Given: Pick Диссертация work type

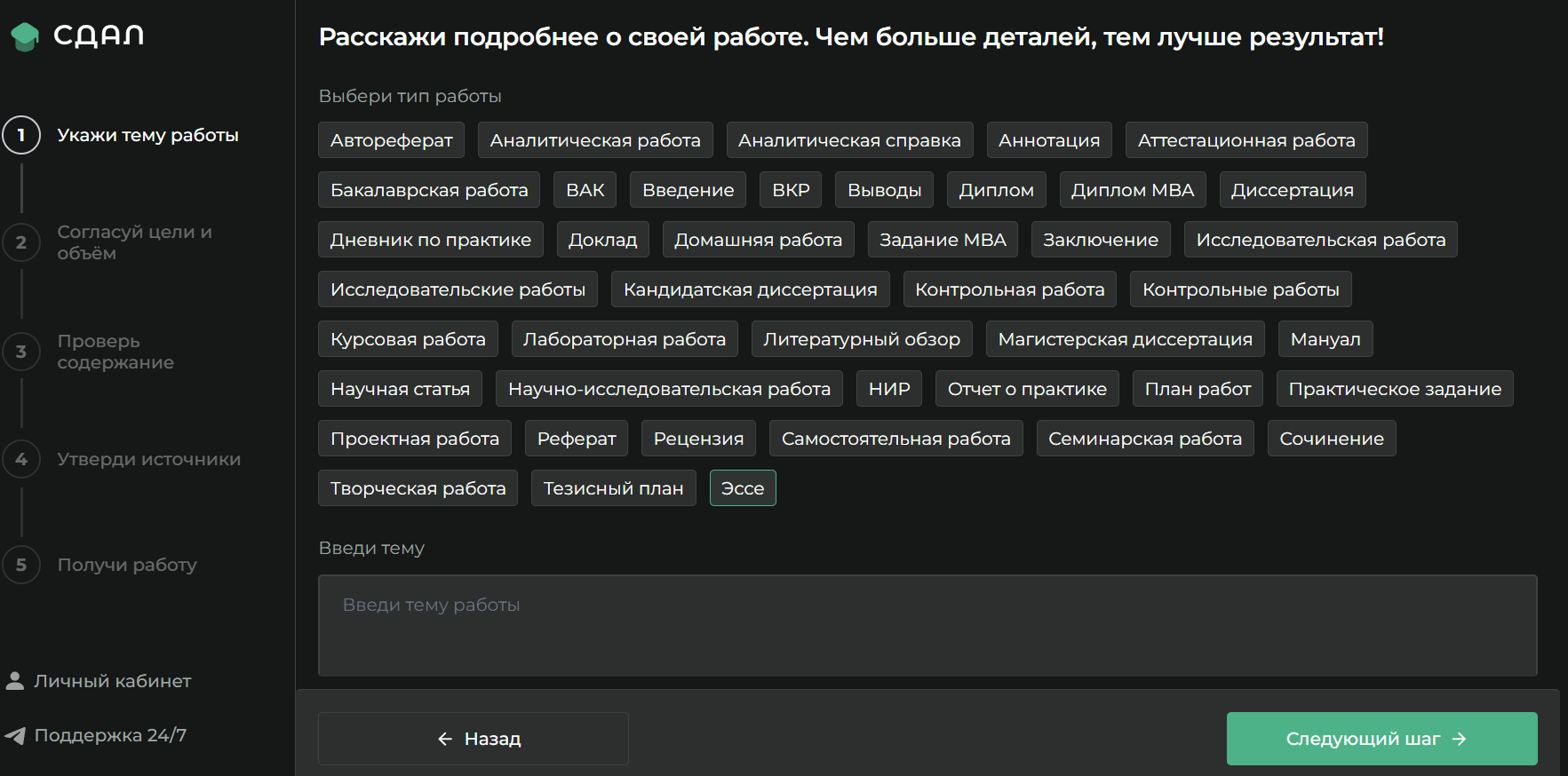Looking at the screenshot, I should coord(1292,190).
